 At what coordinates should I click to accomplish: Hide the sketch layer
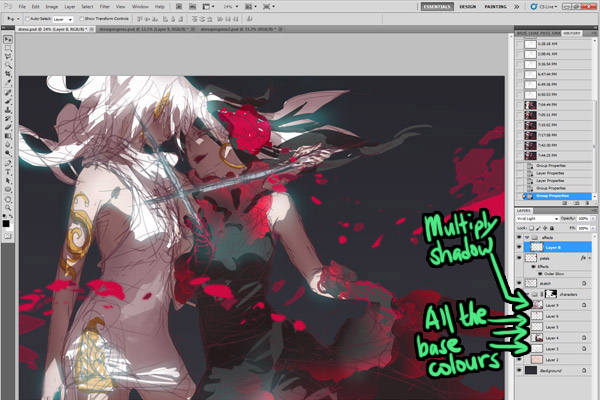(519, 283)
